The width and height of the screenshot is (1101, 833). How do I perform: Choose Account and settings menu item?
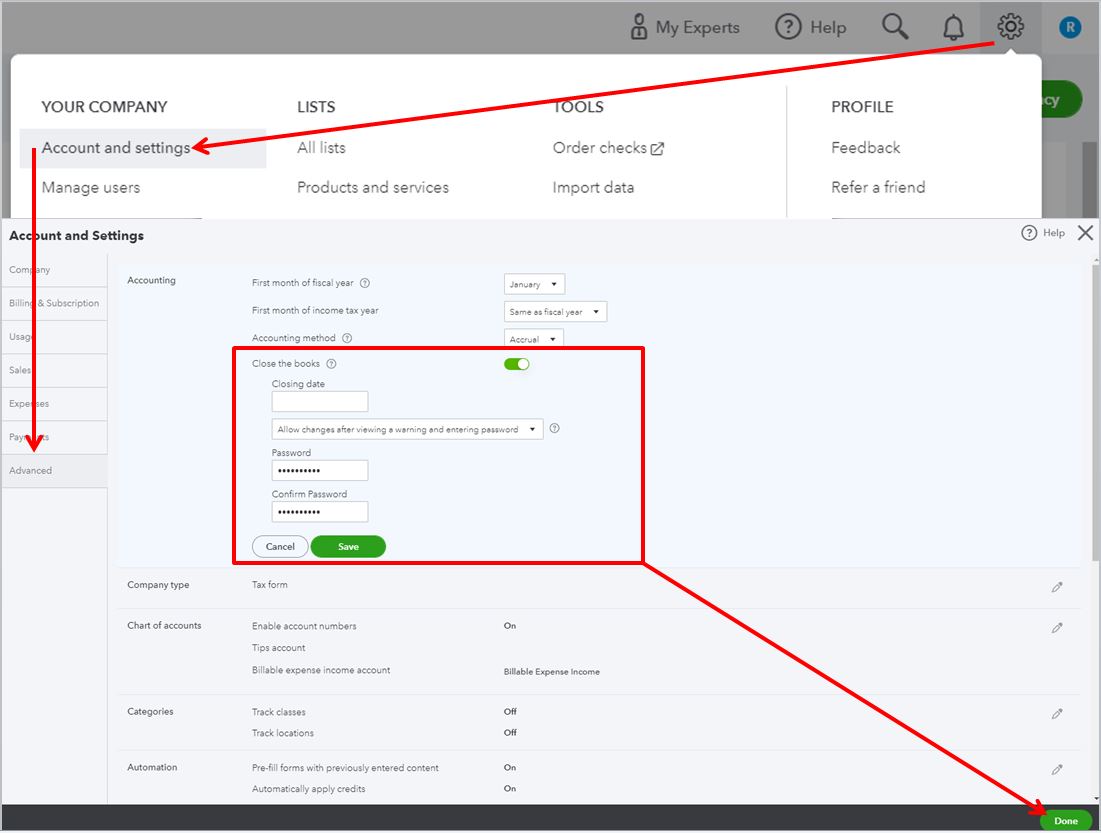coord(116,148)
